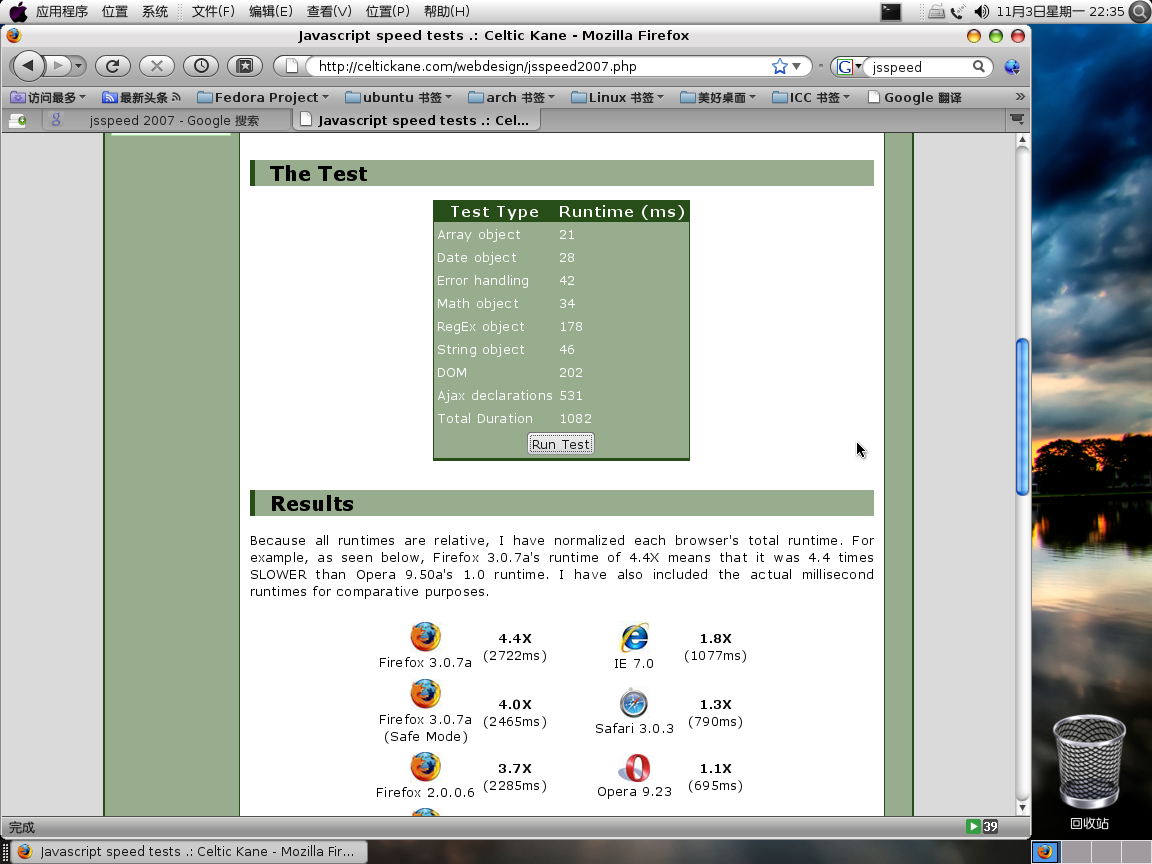Open the bookmarks star-box toolbar button

pyautogui.click(x=245, y=66)
